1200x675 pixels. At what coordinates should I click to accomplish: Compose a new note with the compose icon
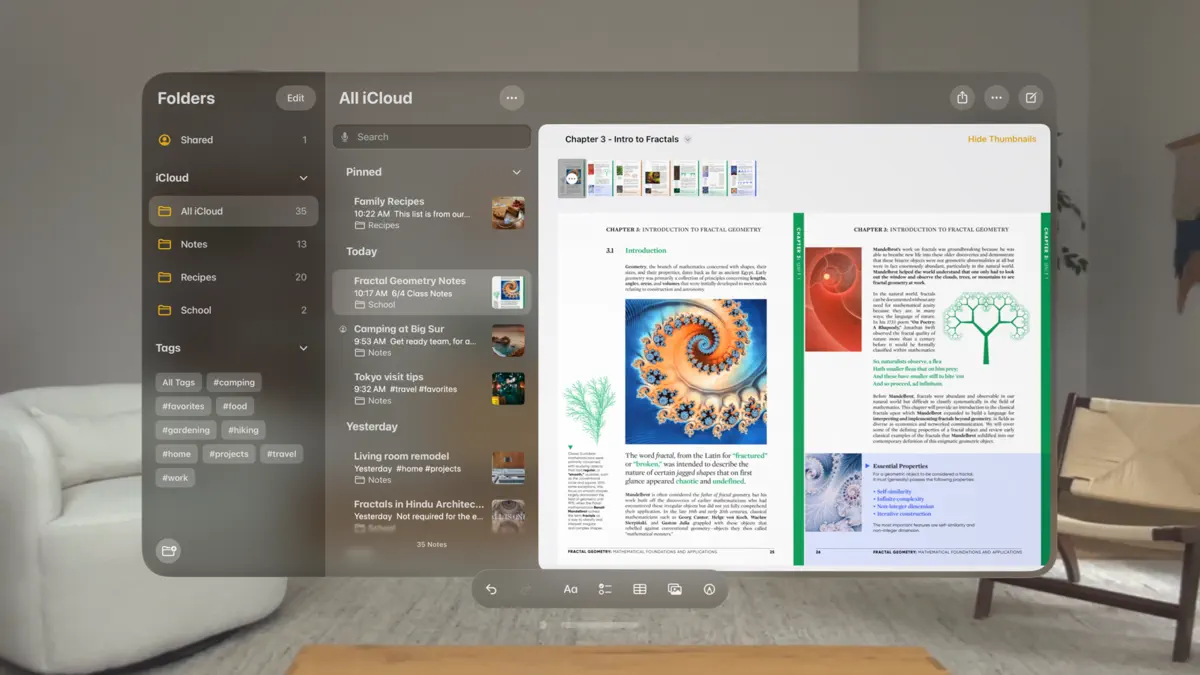click(1031, 97)
